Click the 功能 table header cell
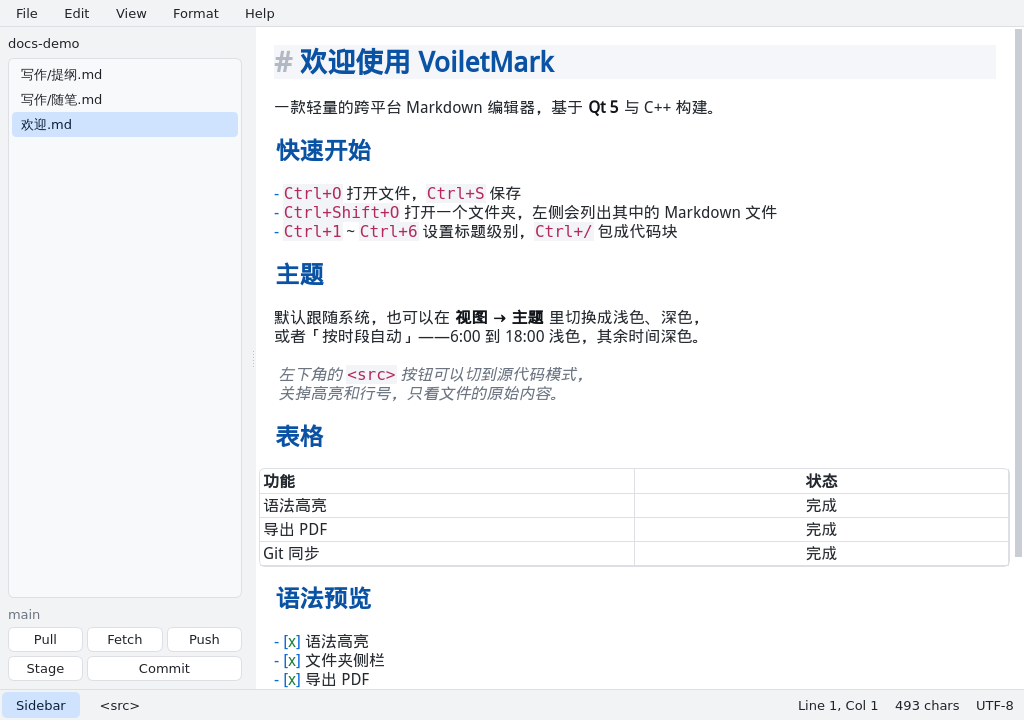1024x720 pixels. point(447,481)
